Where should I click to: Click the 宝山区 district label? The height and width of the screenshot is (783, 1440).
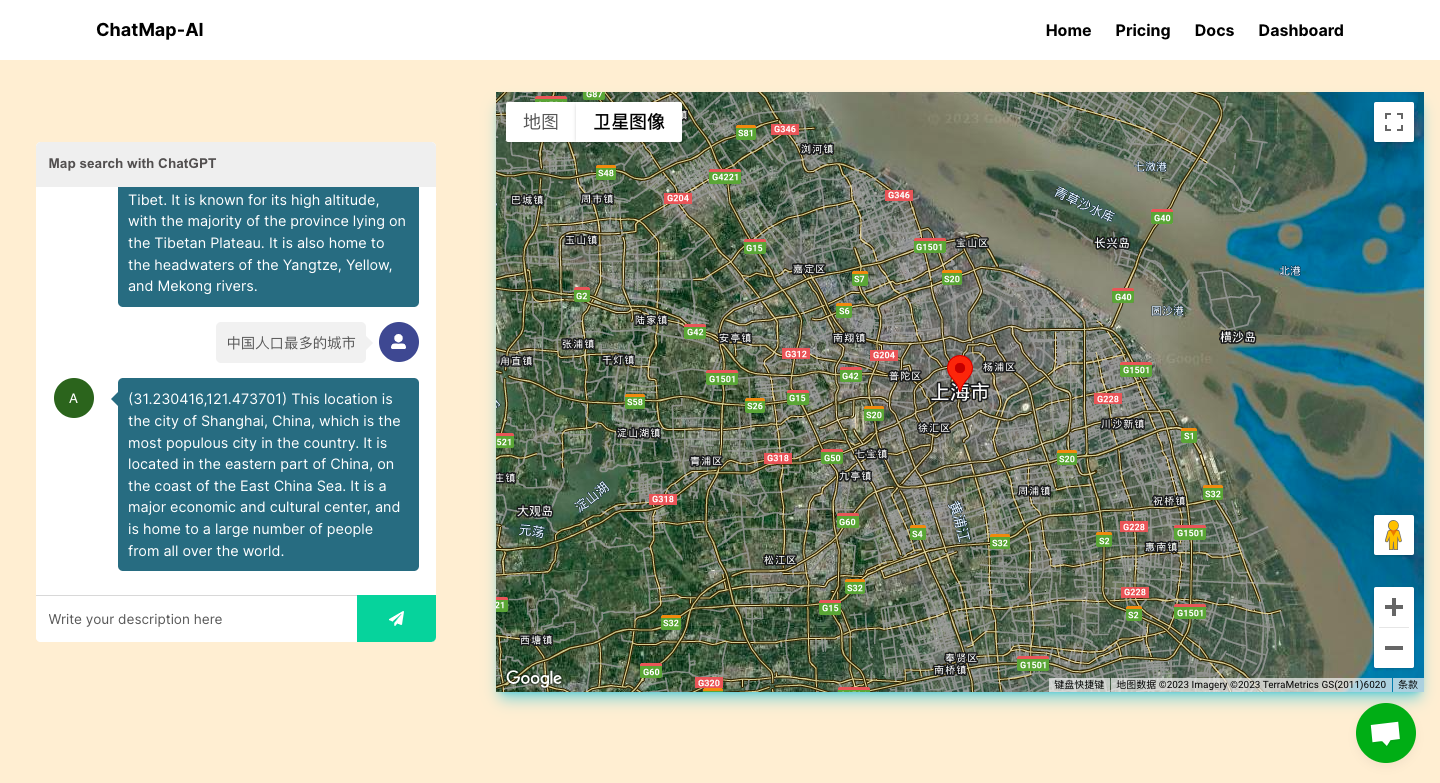pos(971,243)
